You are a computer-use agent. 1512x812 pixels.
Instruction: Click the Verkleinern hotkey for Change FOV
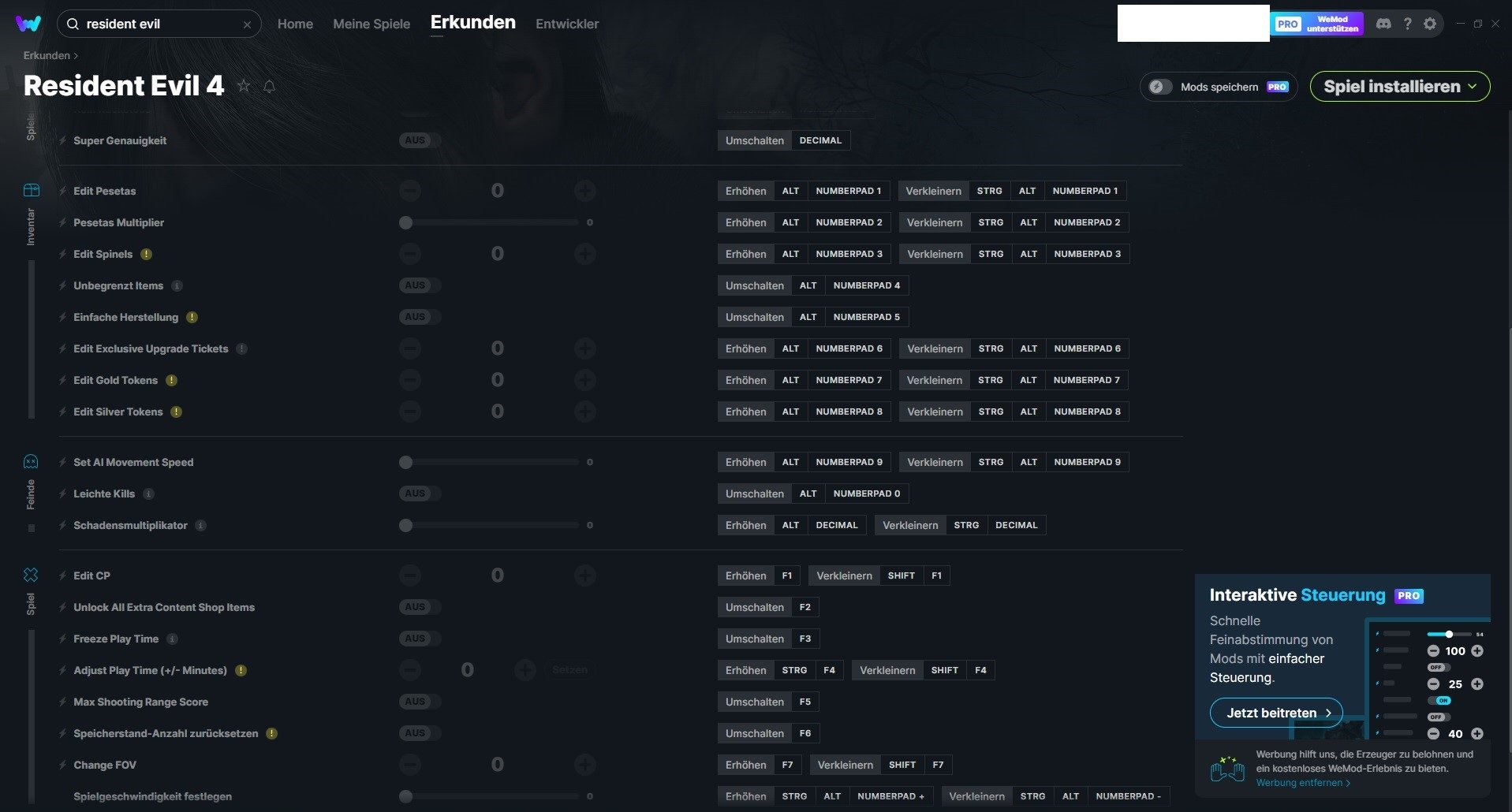pyautogui.click(x=845, y=765)
